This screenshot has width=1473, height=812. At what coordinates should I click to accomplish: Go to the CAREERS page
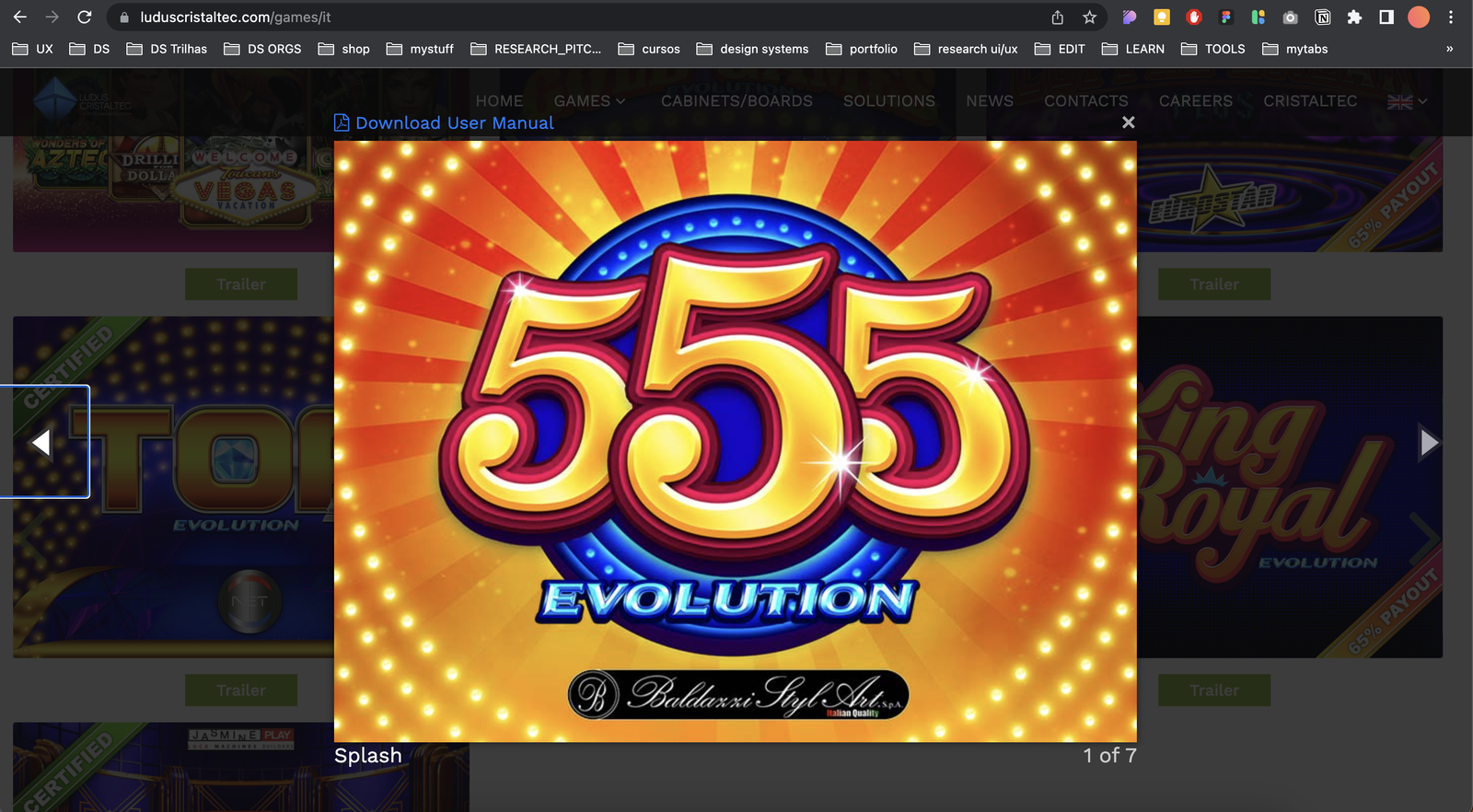point(1195,101)
